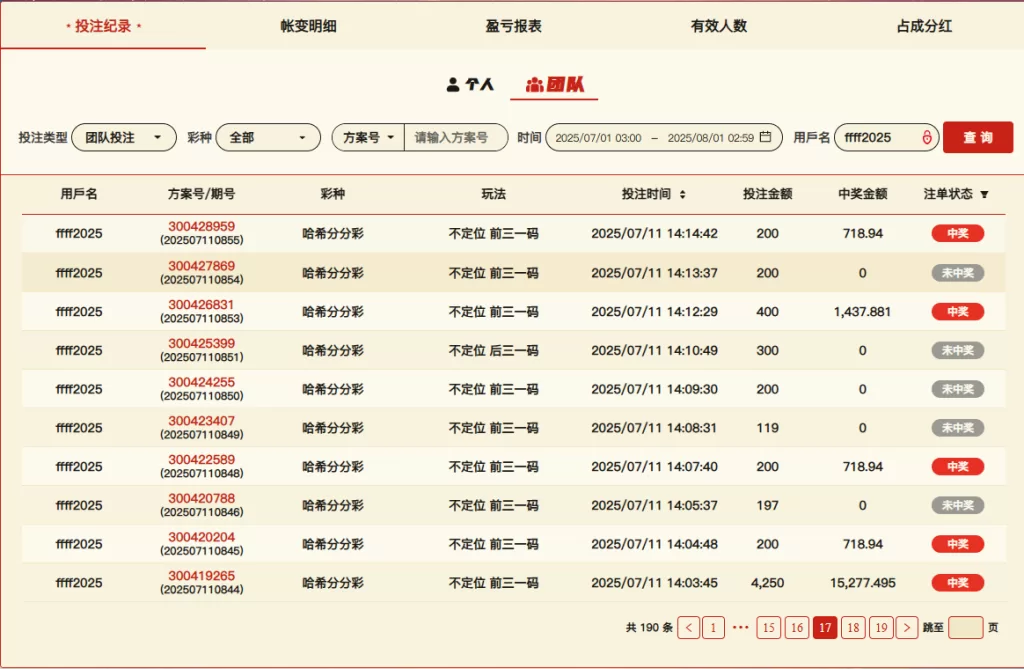Open scheme number 300422589

[201, 459]
